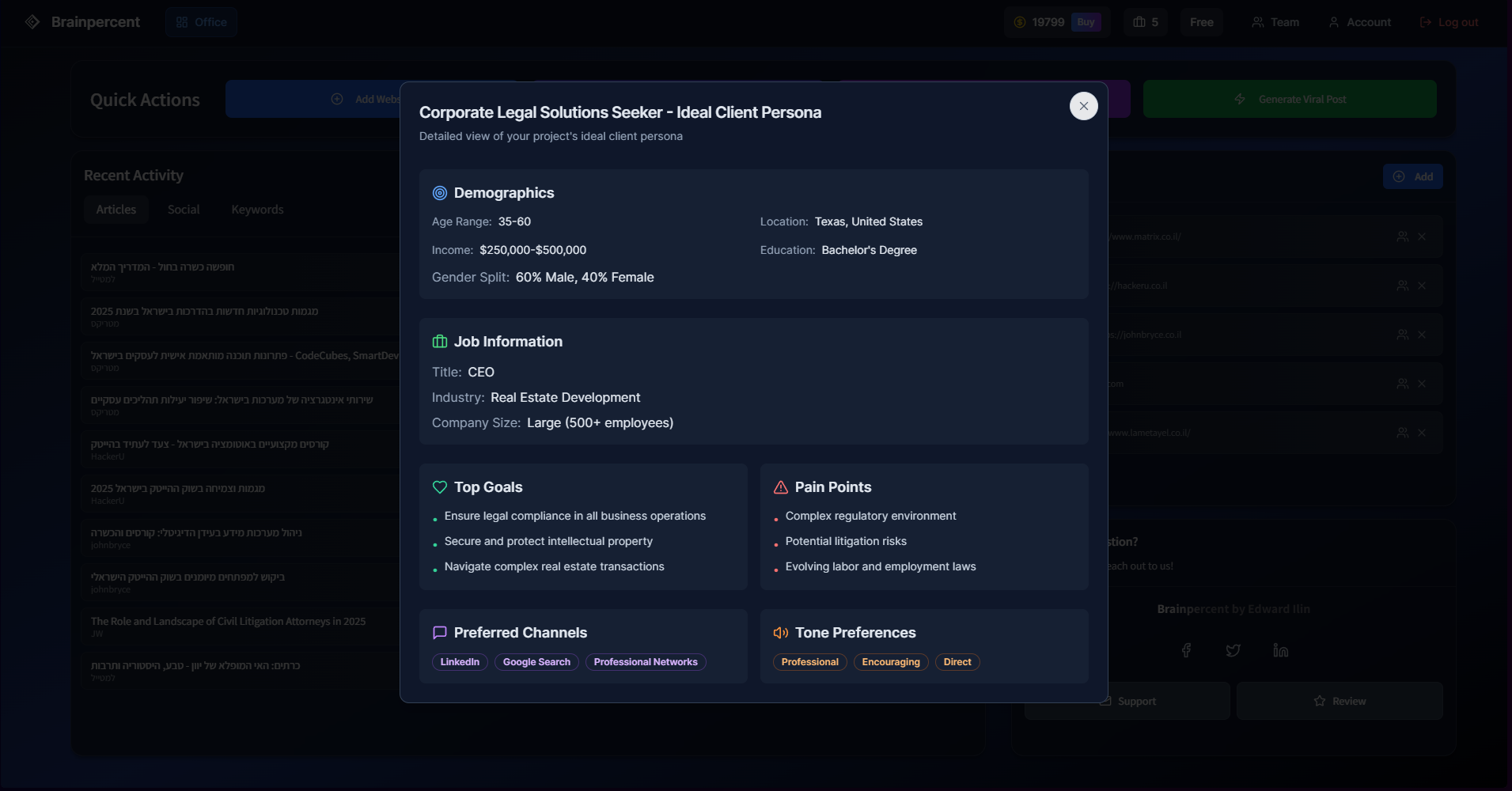Screen dimensions: 1512x791
Task: Click 'Secure and protect intellectual property' goal
Action: (548, 541)
